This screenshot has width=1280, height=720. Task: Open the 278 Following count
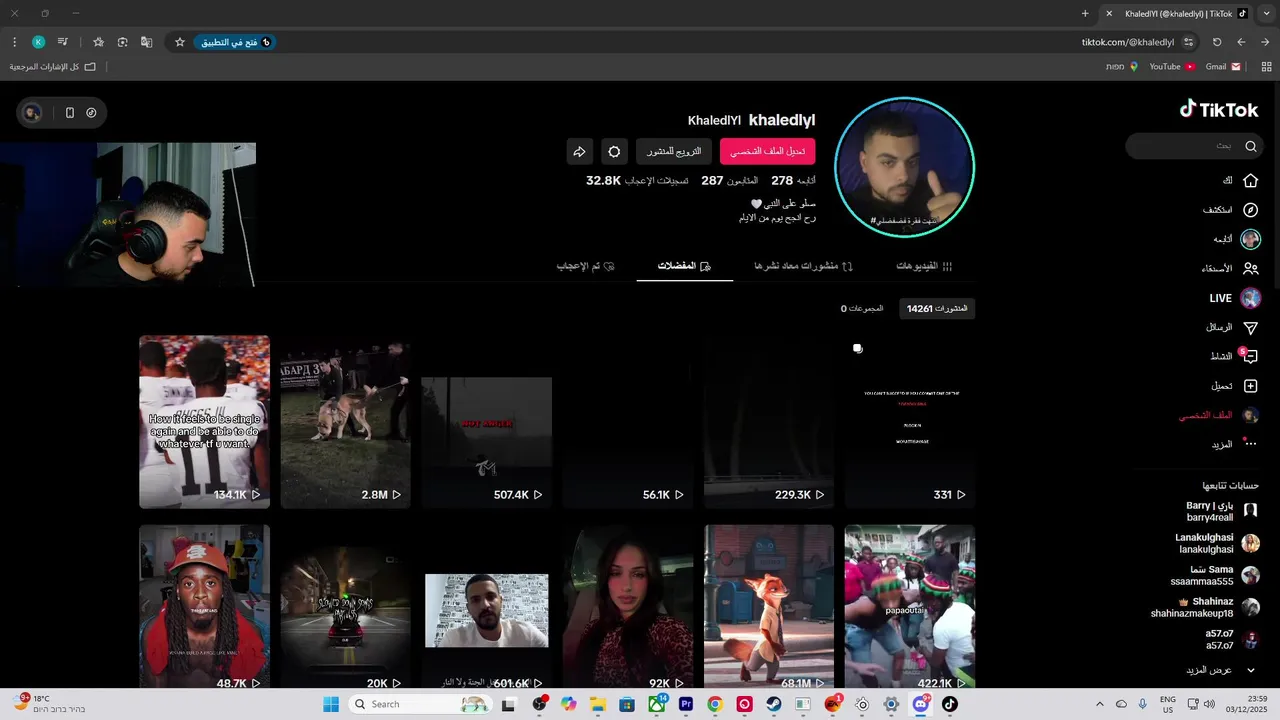793,181
